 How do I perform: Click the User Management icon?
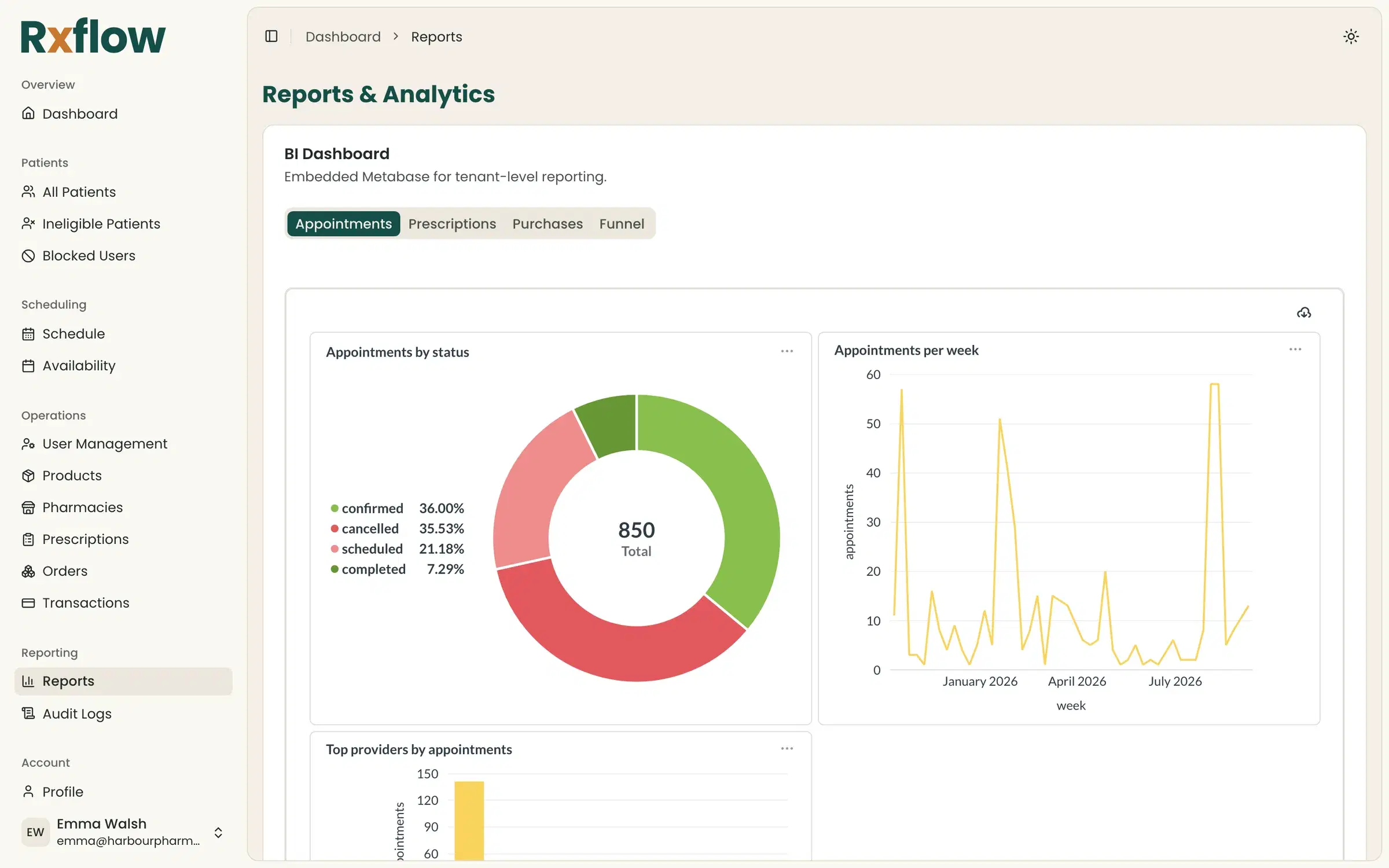pos(28,444)
